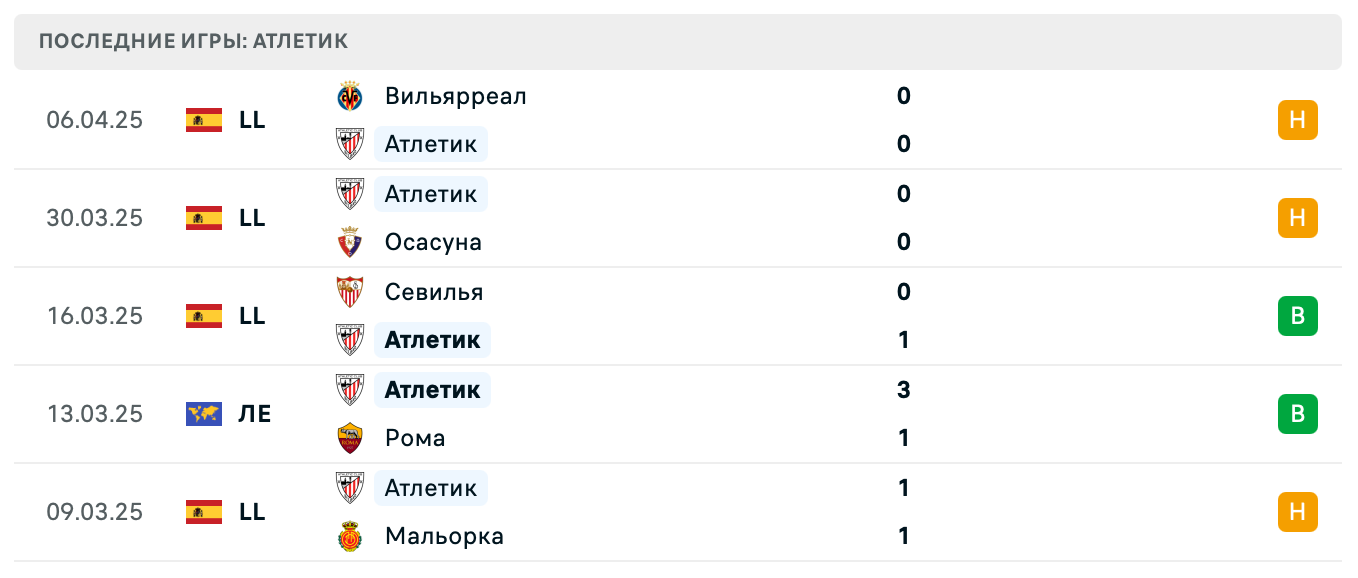Click Spain flag for the 30.03.25 match
The image size is (1358, 578).
pyautogui.click(x=204, y=218)
